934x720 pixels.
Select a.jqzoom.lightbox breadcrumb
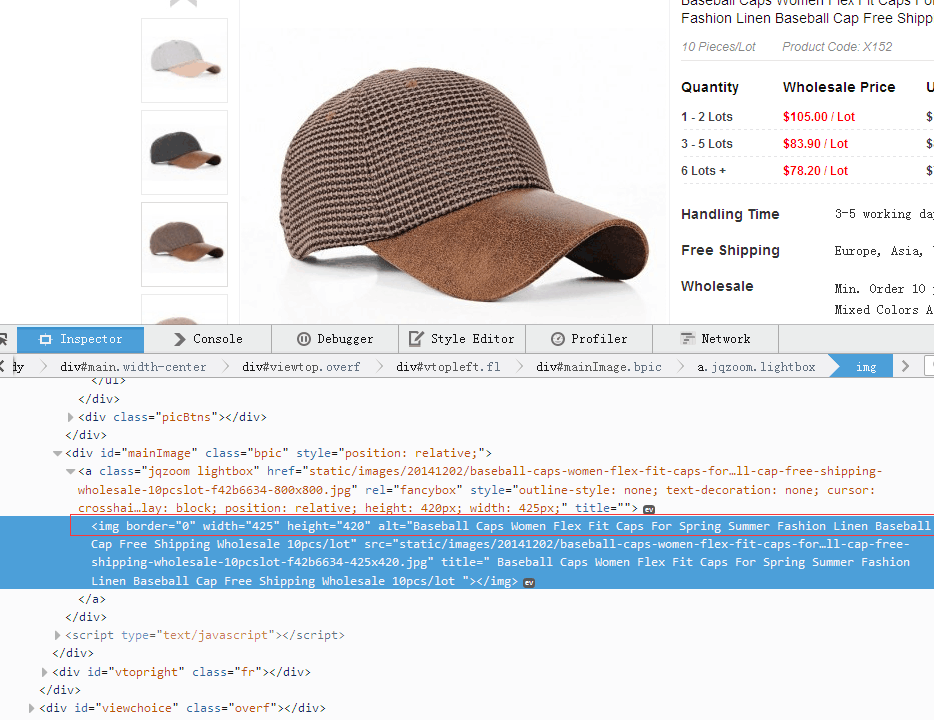pos(756,367)
